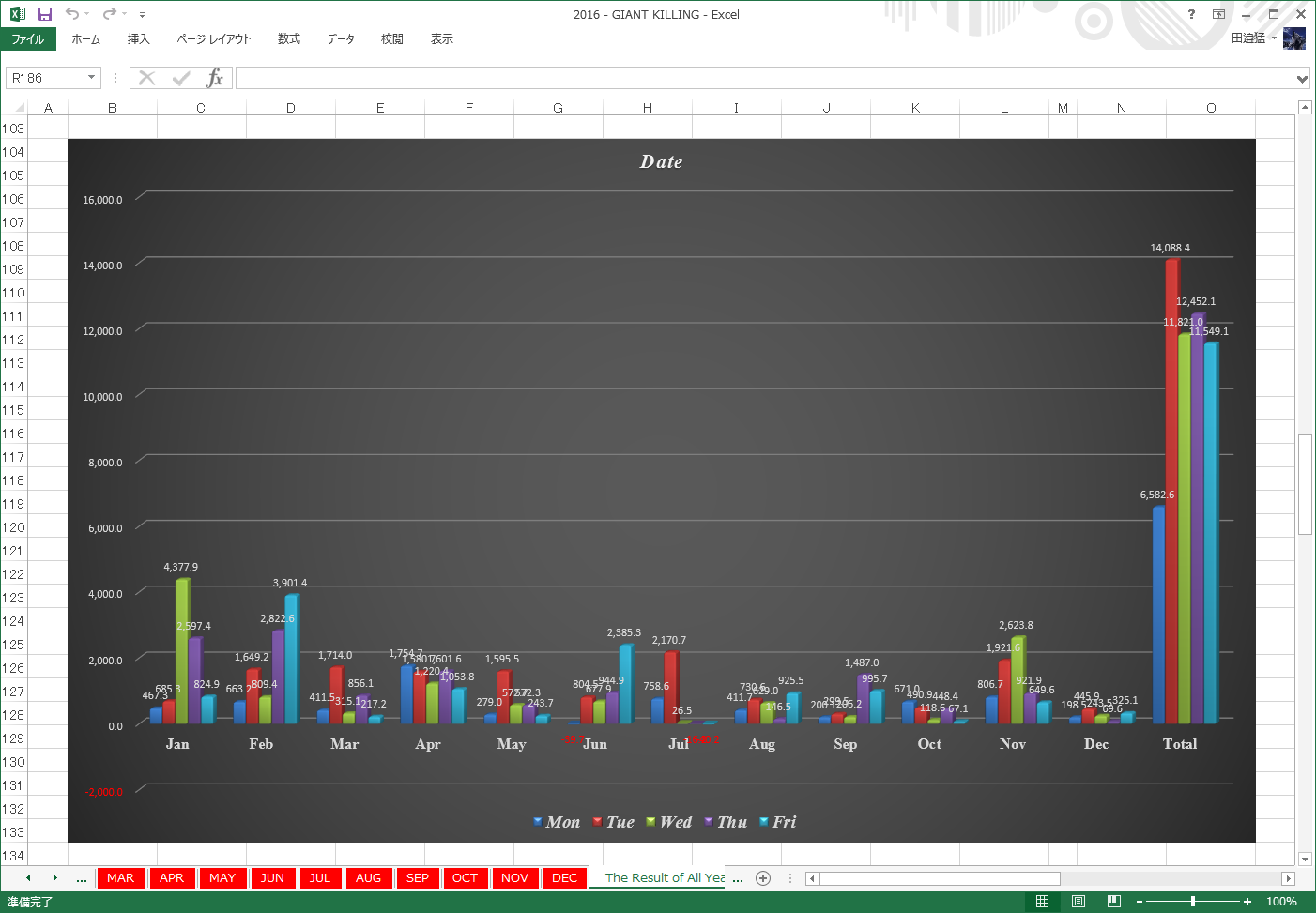Switch to the AUG sheet tab

[369, 878]
